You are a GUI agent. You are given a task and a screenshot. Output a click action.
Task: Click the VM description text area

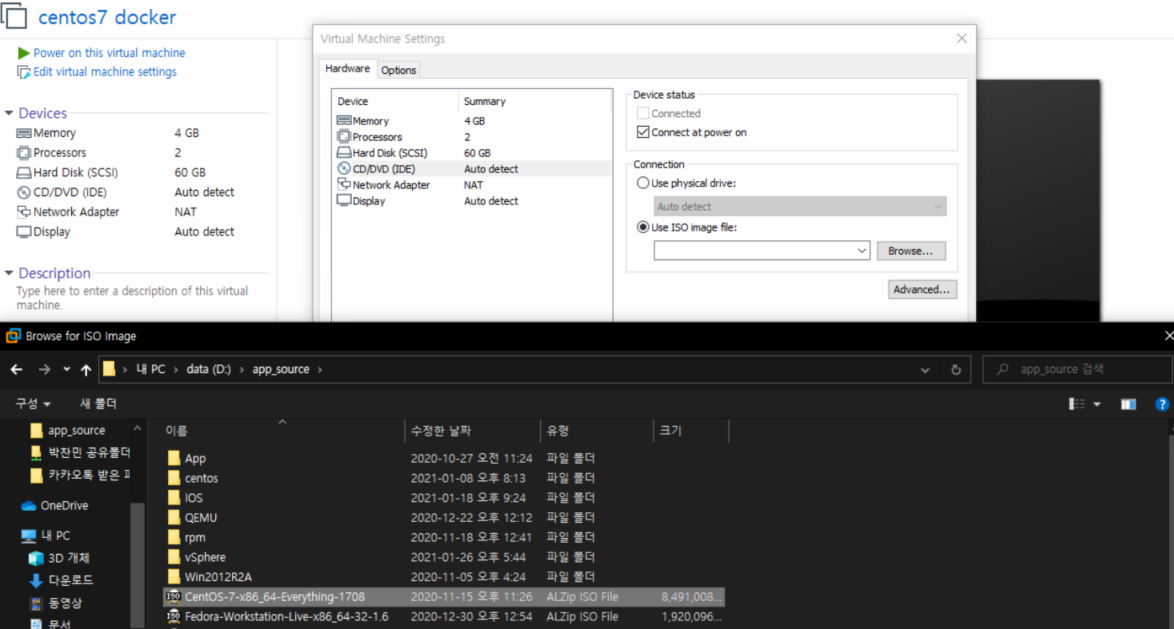coord(133,298)
